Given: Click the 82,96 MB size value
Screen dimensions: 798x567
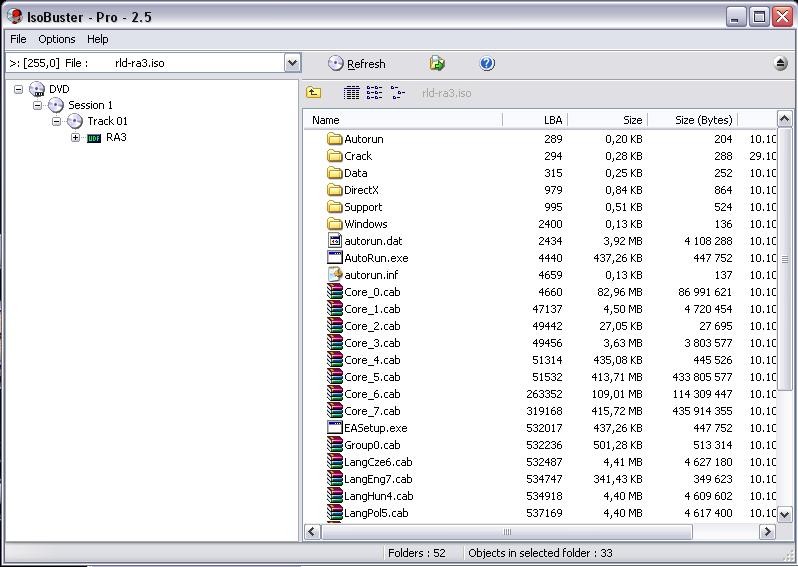Looking at the screenshot, I should [x=620, y=292].
